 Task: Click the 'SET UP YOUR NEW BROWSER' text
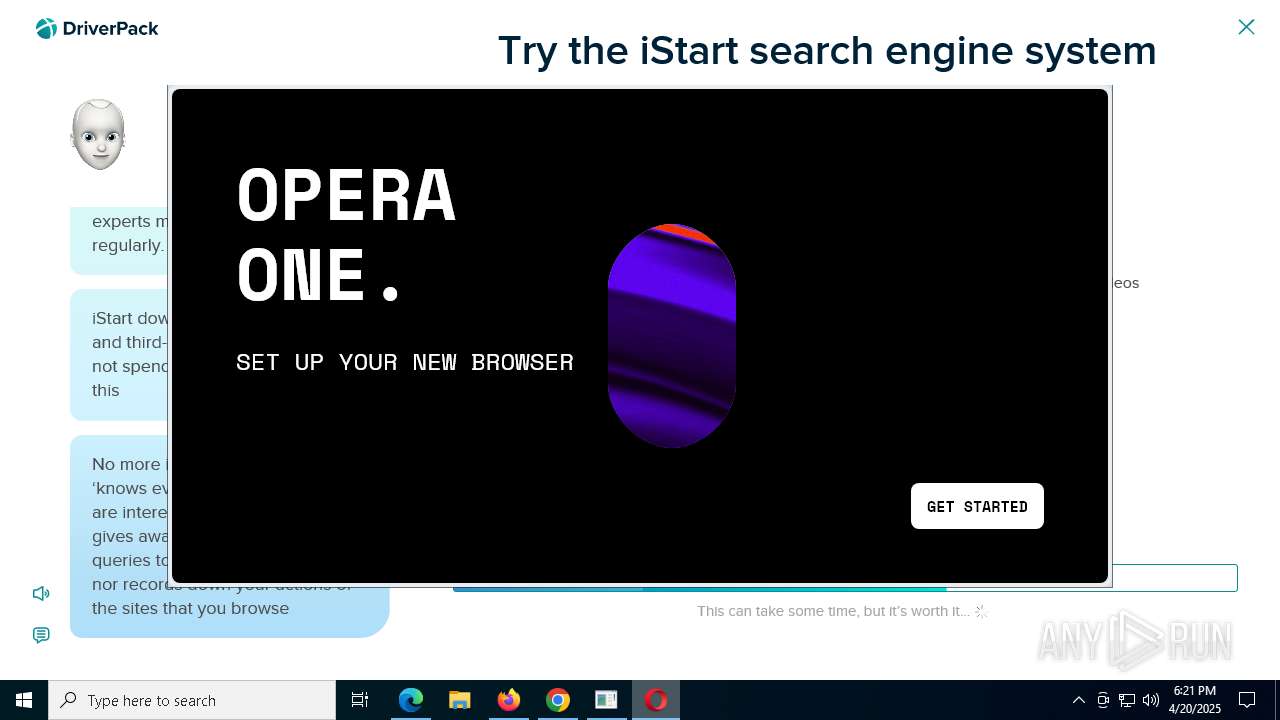point(405,362)
